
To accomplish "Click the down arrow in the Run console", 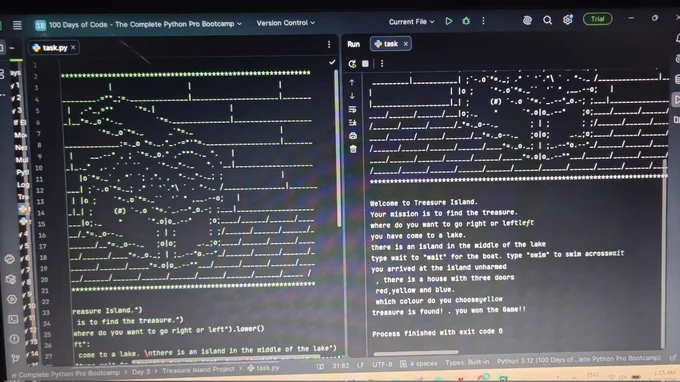I will tap(352, 96).
